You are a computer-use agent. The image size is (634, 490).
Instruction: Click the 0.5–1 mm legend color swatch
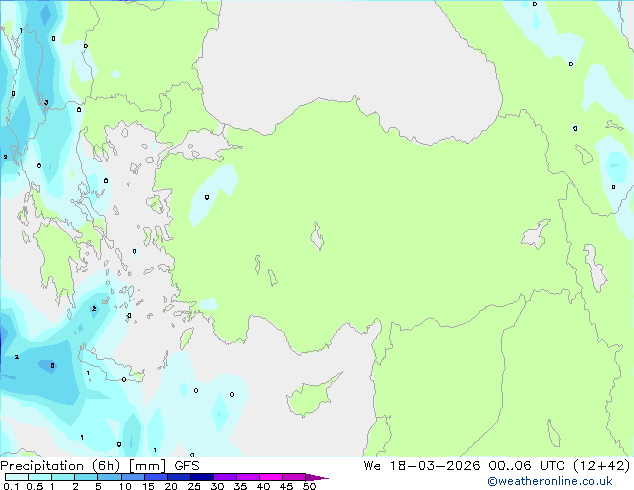(40, 477)
